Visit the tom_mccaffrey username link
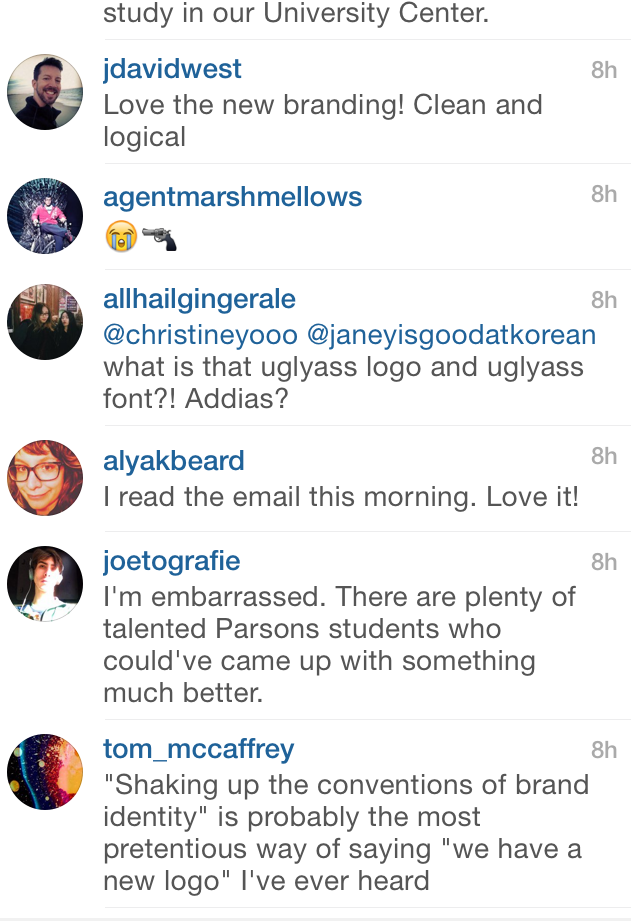This screenshot has width=631, height=921. point(199,749)
